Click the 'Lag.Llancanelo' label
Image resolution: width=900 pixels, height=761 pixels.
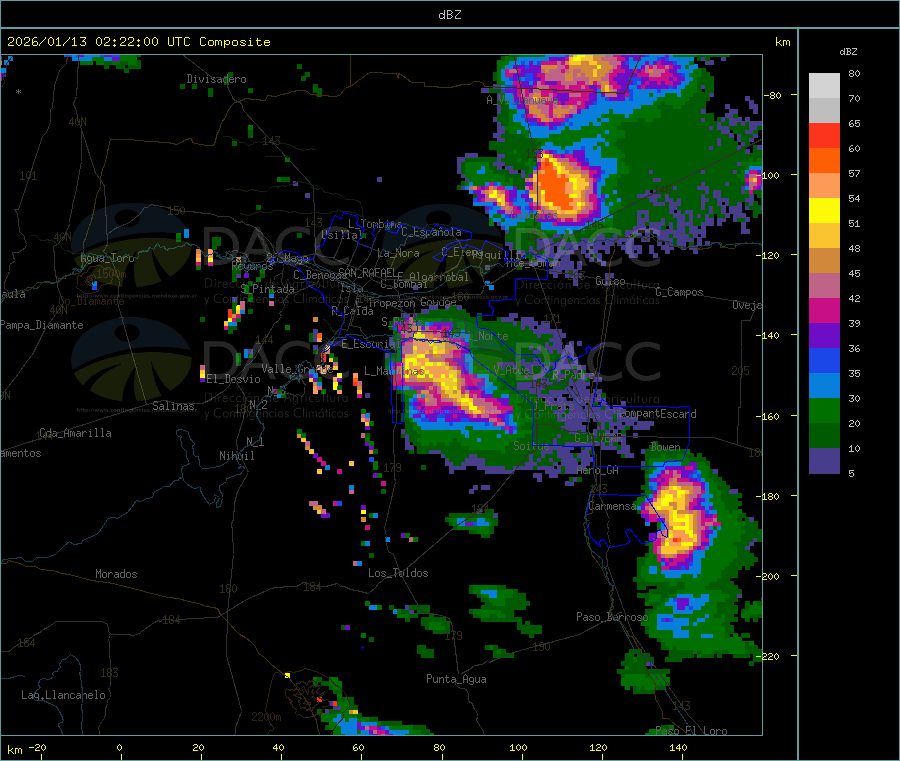[64, 695]
